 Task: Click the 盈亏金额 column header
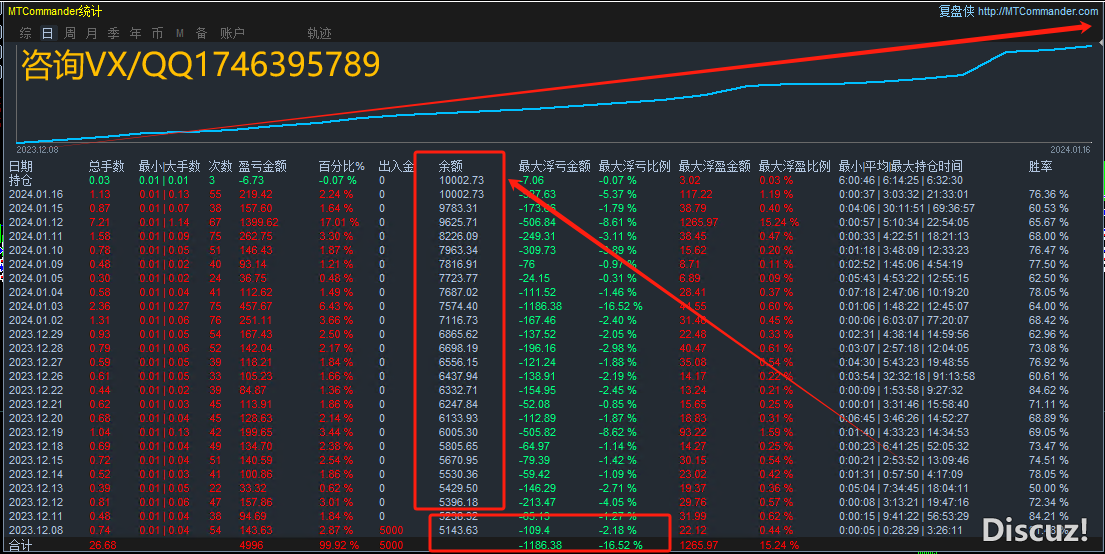click(x=262, y=167)
